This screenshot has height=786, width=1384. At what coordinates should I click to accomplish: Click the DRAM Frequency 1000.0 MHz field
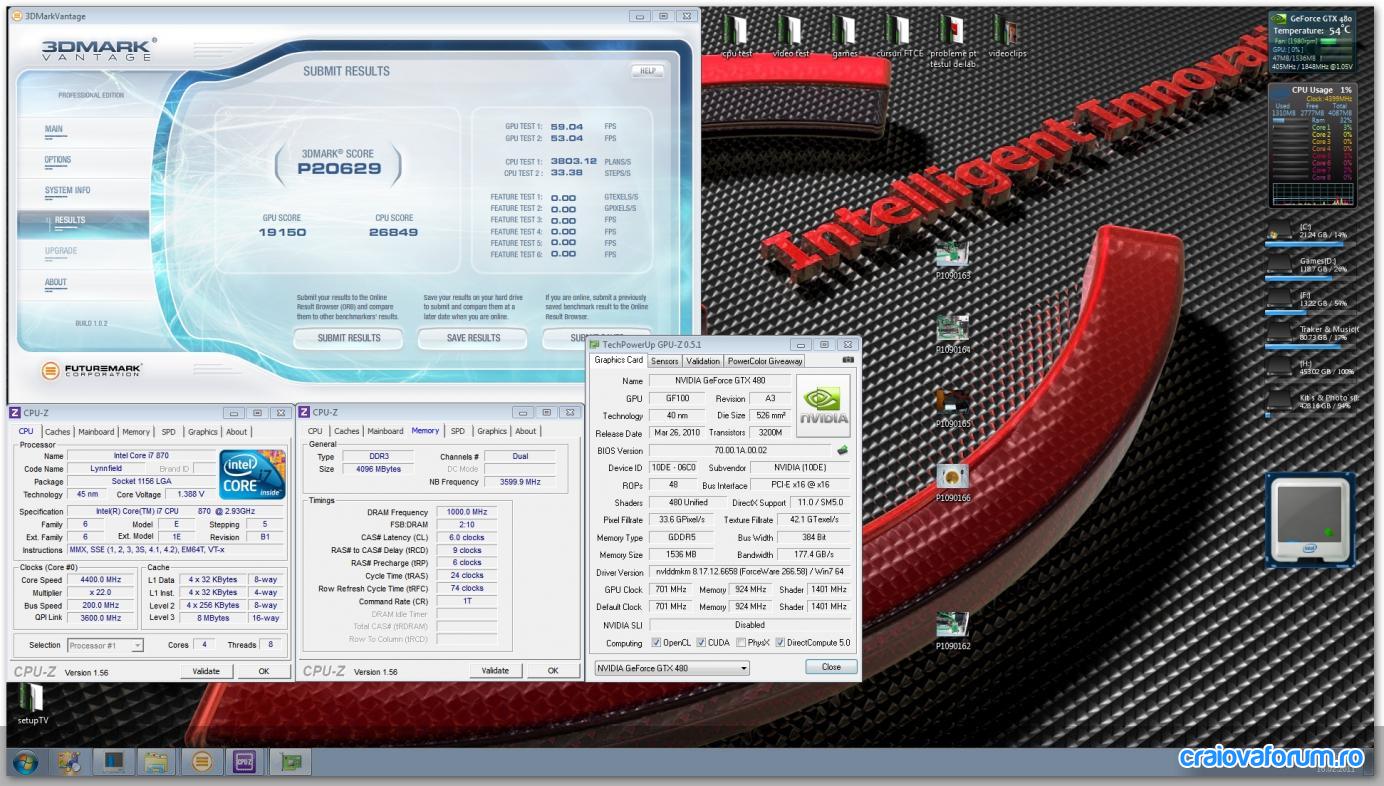[466, 512]
